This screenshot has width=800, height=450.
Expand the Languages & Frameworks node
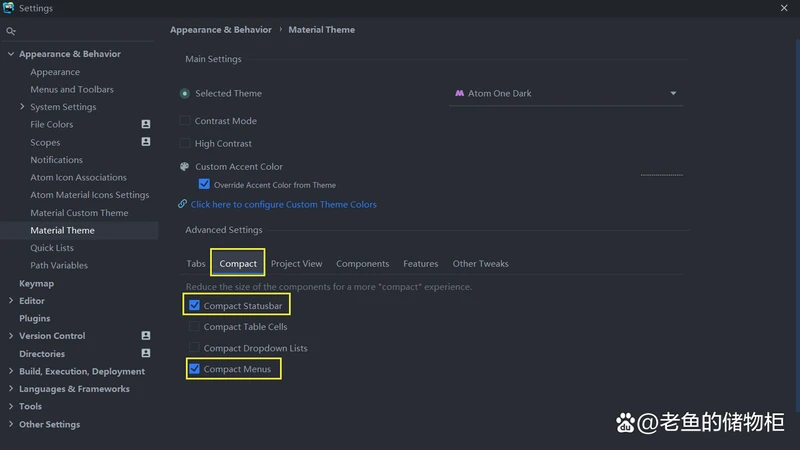11,388
